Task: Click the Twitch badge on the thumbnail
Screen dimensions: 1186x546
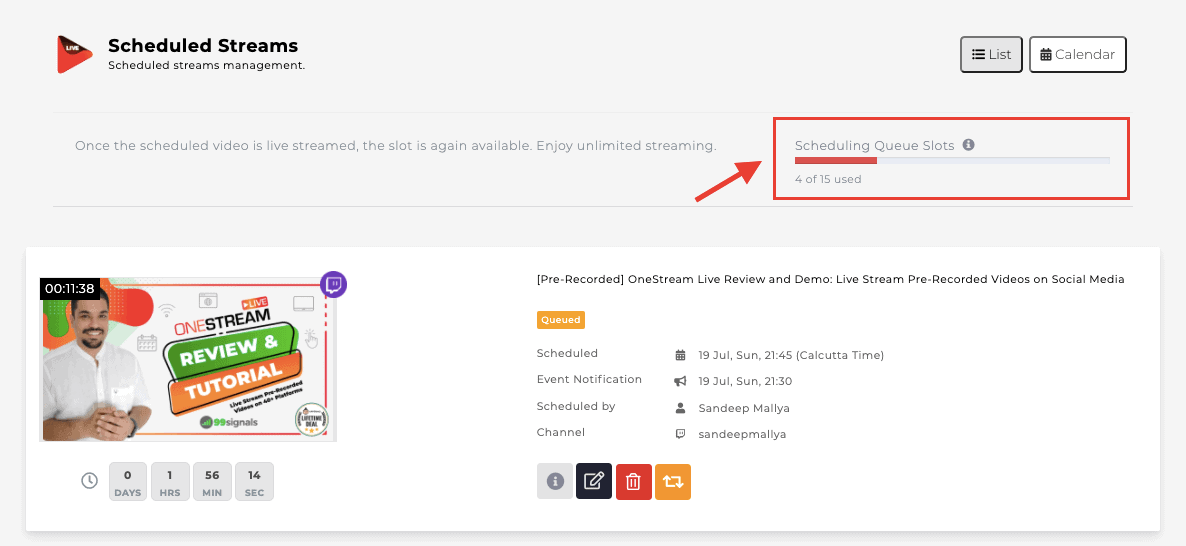Action: point(334,285)
